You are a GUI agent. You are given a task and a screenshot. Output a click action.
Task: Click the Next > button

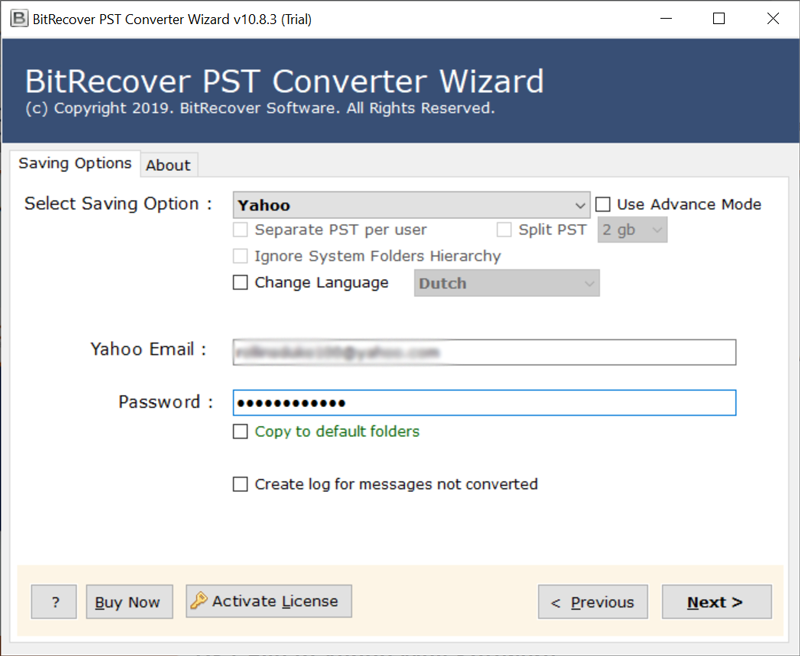pos(717,602)
